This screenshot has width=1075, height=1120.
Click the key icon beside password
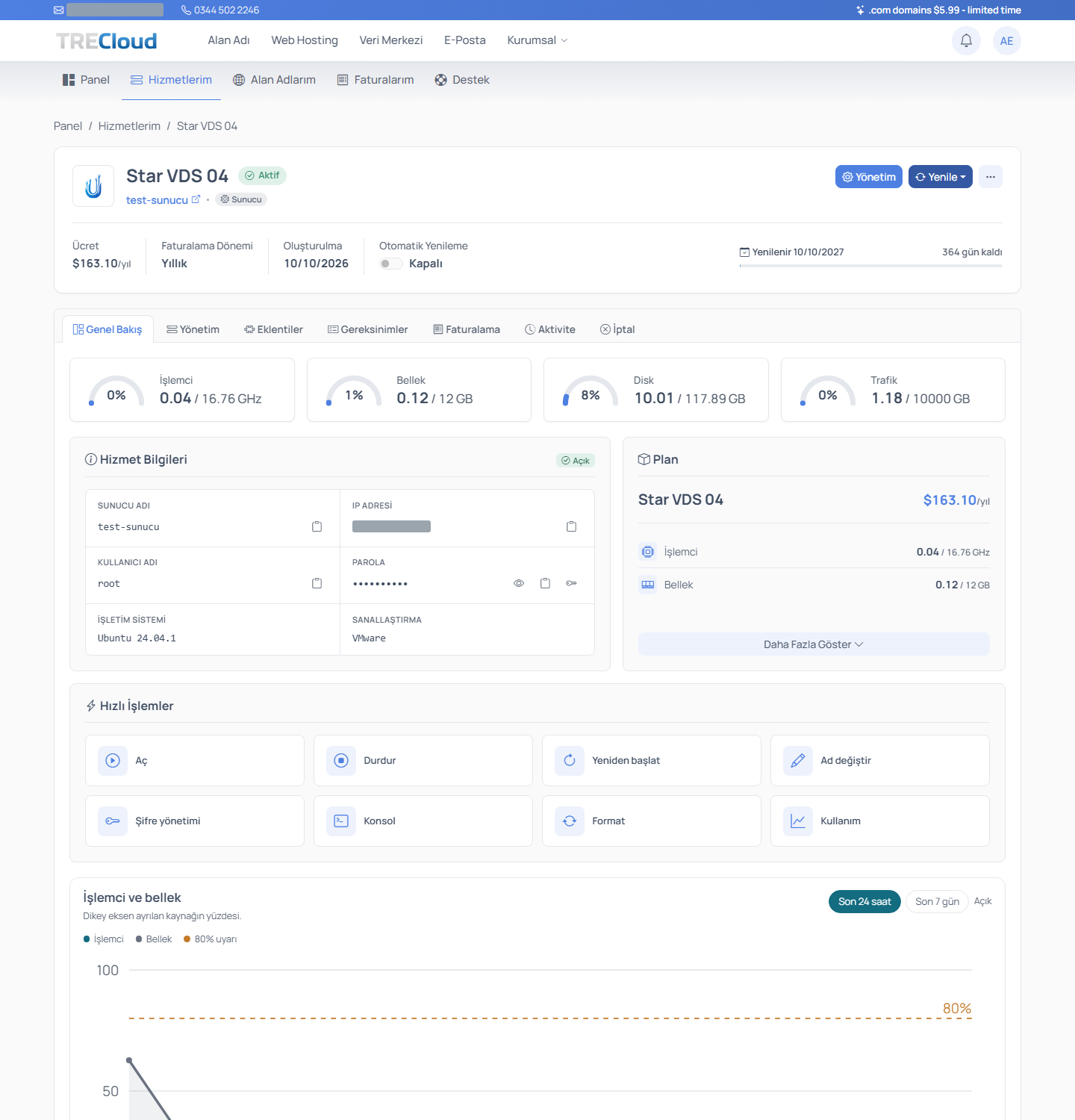click(571, 583)
